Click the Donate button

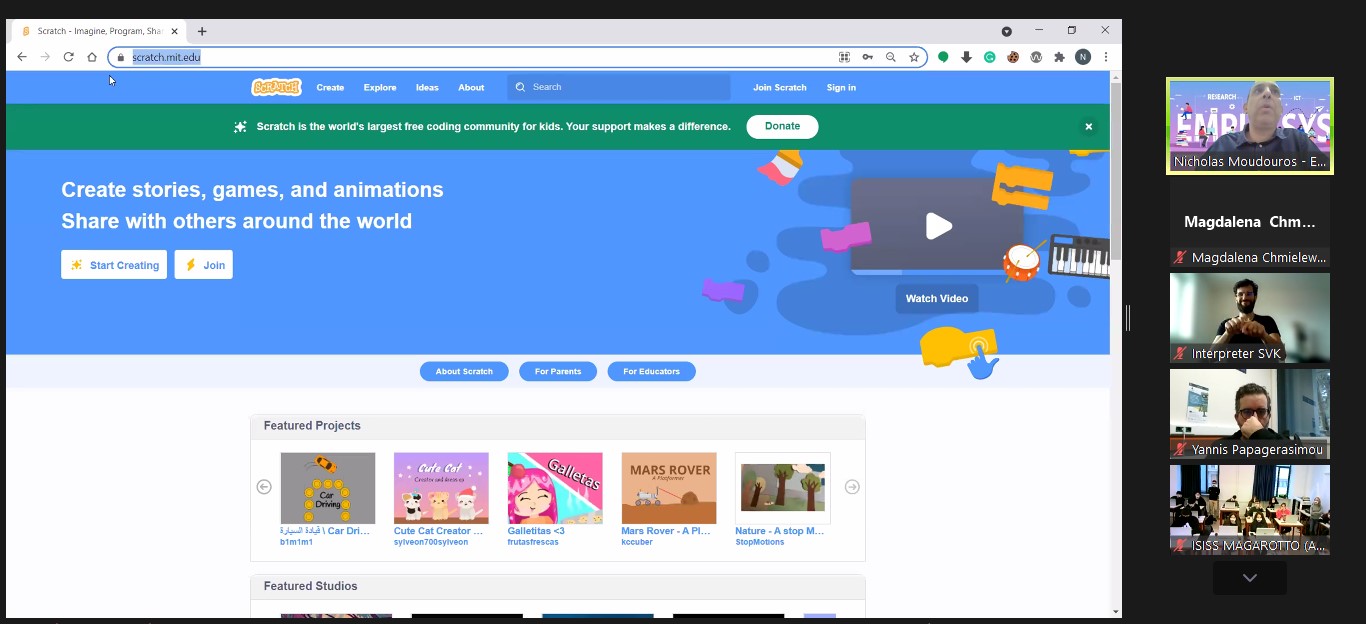click(782, 127)
